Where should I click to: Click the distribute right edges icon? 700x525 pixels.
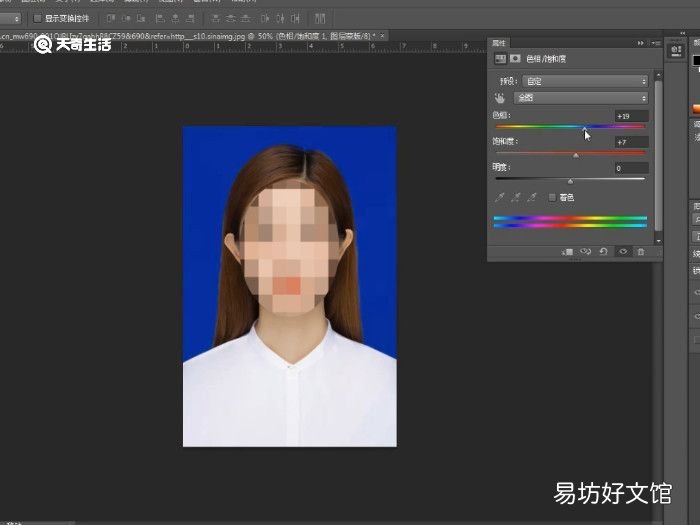[295, 18]
